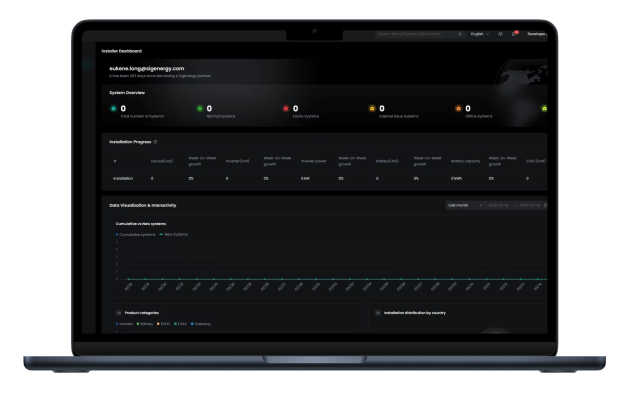Click the Installation Progress help icon

point(155,142)
